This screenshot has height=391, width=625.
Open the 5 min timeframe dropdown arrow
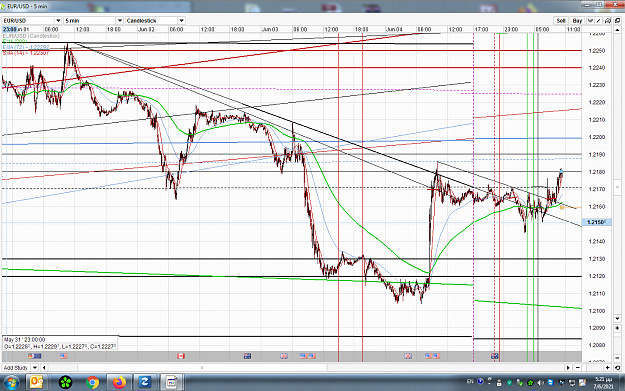(x=119, y=20)
